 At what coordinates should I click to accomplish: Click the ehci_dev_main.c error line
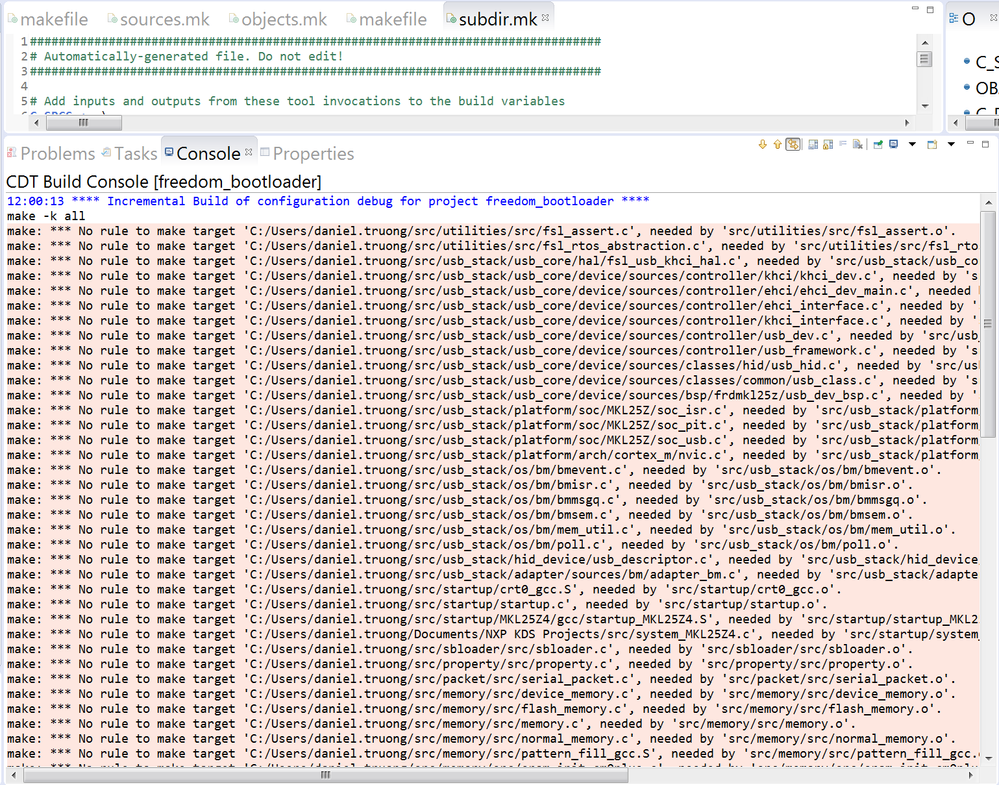tap(492, 291)
